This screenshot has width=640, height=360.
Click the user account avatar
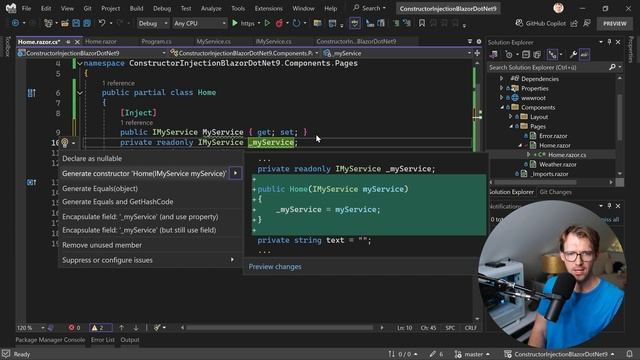(x=558, y=8)
